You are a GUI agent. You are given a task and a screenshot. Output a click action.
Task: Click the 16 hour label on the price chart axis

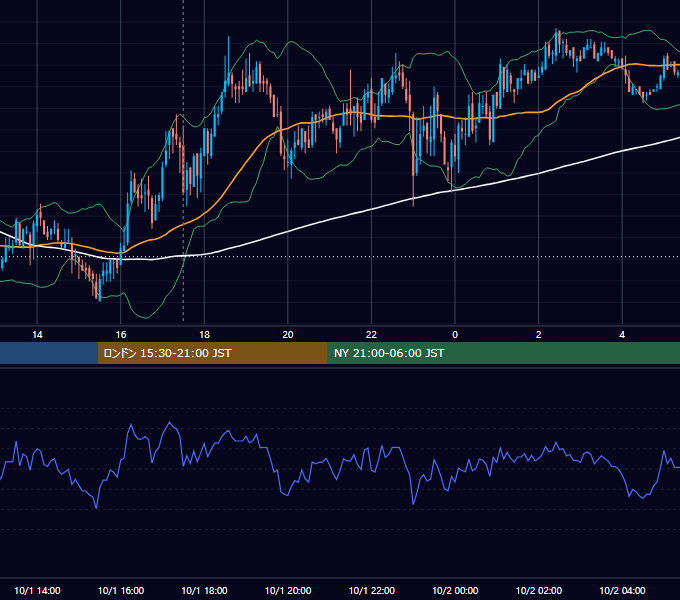point(121,335)
